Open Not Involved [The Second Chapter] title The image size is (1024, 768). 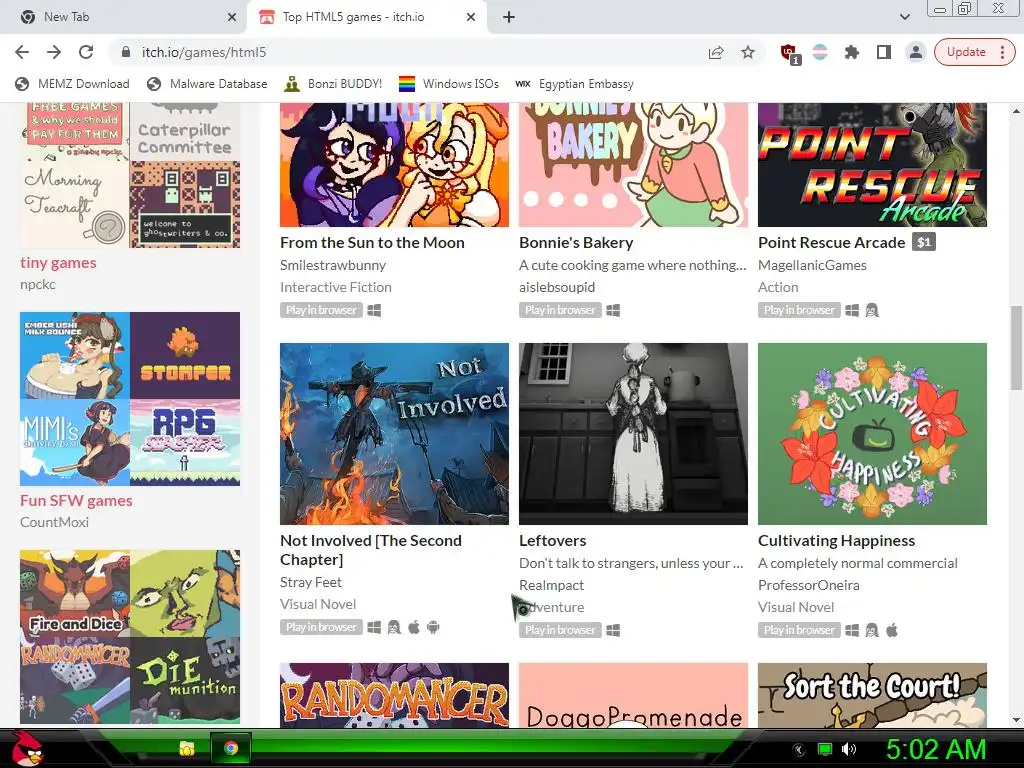371,550
